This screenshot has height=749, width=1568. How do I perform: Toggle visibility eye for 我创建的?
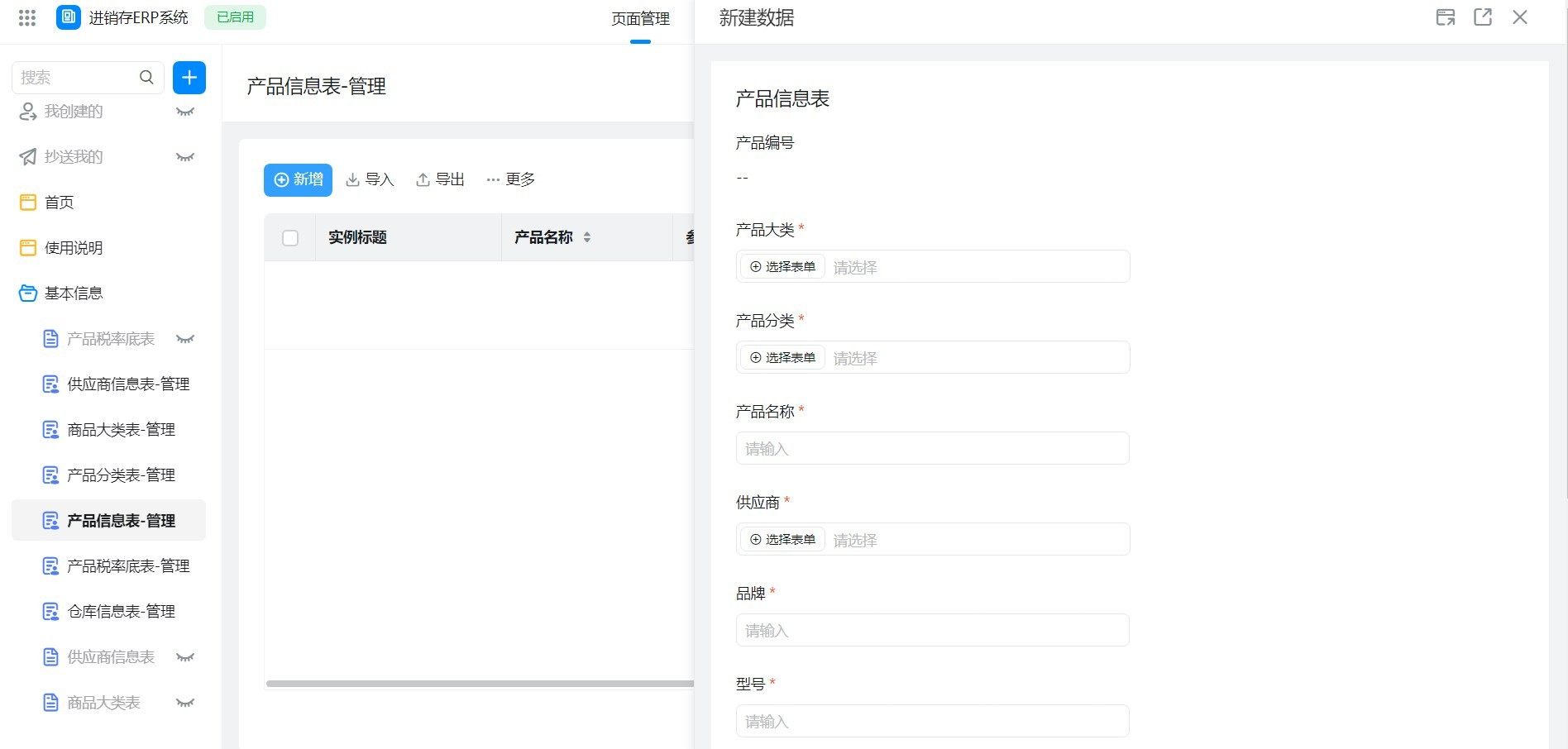pyautogui.click(x=185, y=112)
